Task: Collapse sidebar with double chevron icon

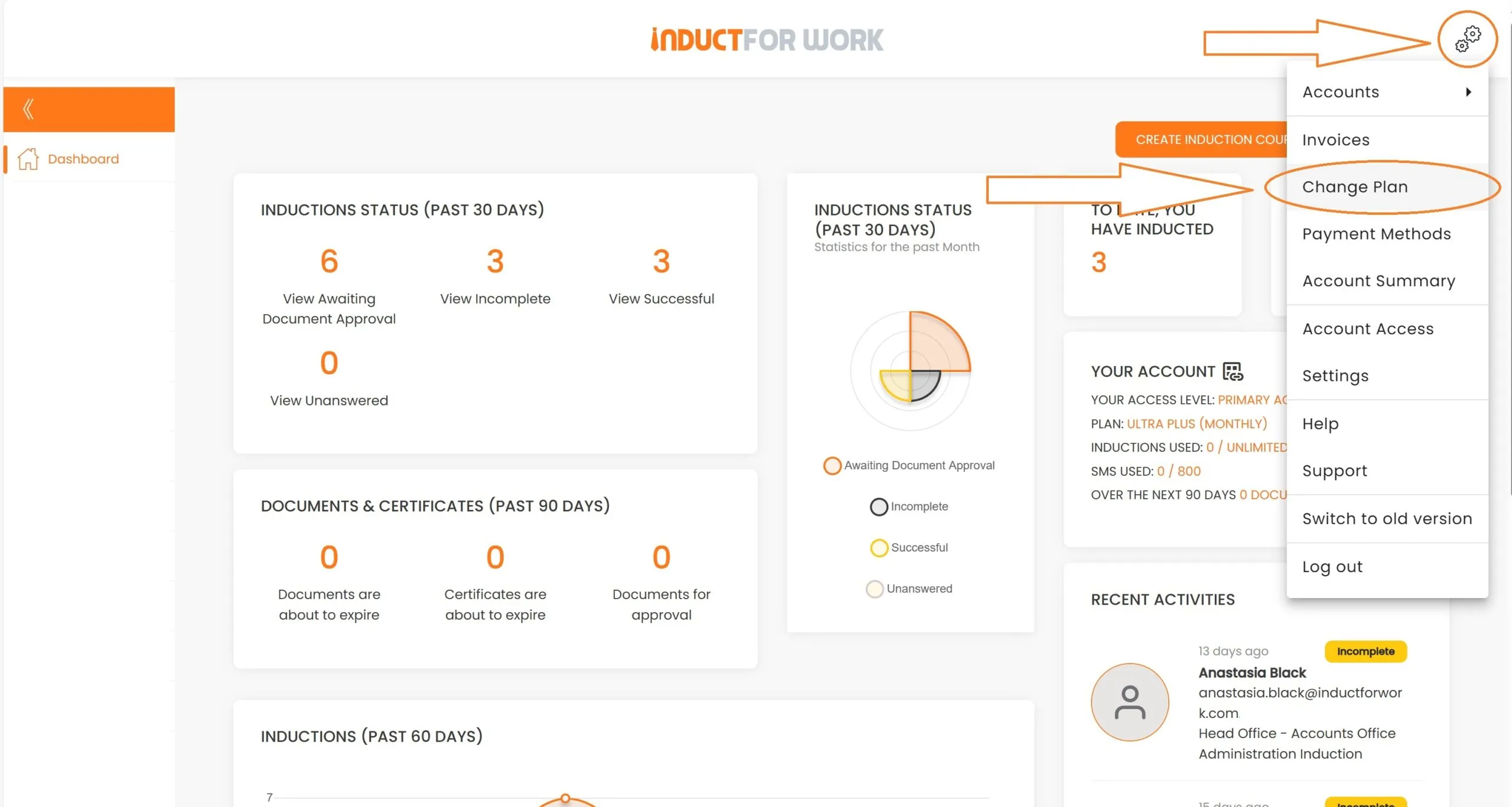Action: coord(28,109)
